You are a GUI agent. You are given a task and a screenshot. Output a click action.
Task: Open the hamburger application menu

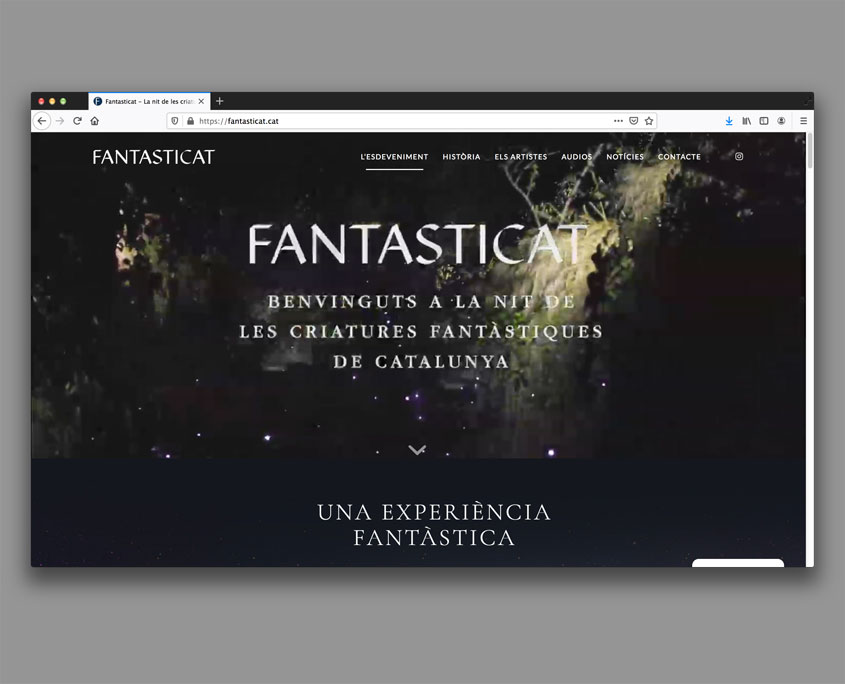coord(803,121)
